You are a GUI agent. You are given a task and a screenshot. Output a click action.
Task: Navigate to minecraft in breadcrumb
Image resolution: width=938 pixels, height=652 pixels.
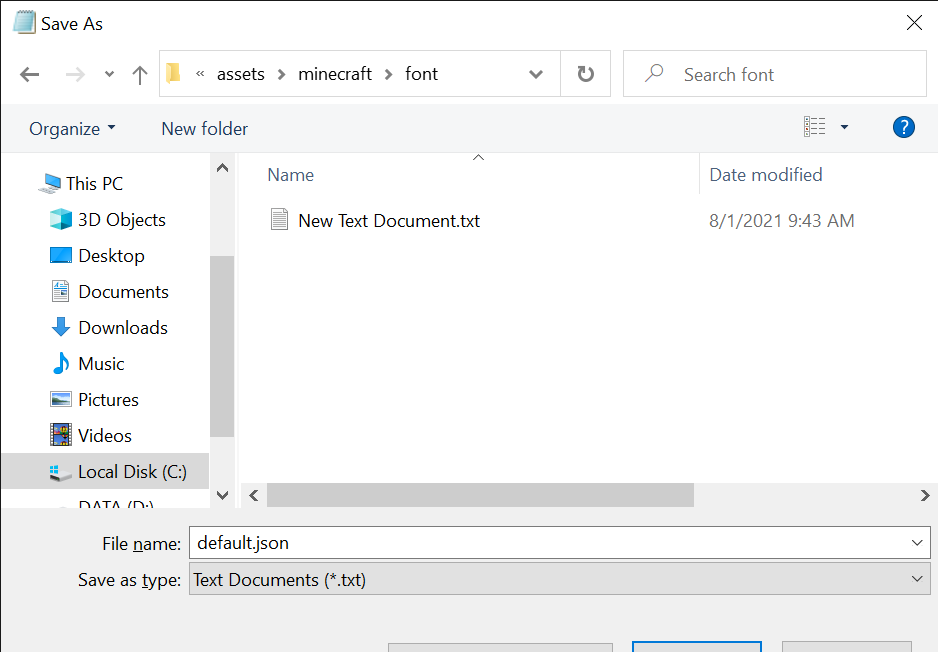[x=335, y=74]
